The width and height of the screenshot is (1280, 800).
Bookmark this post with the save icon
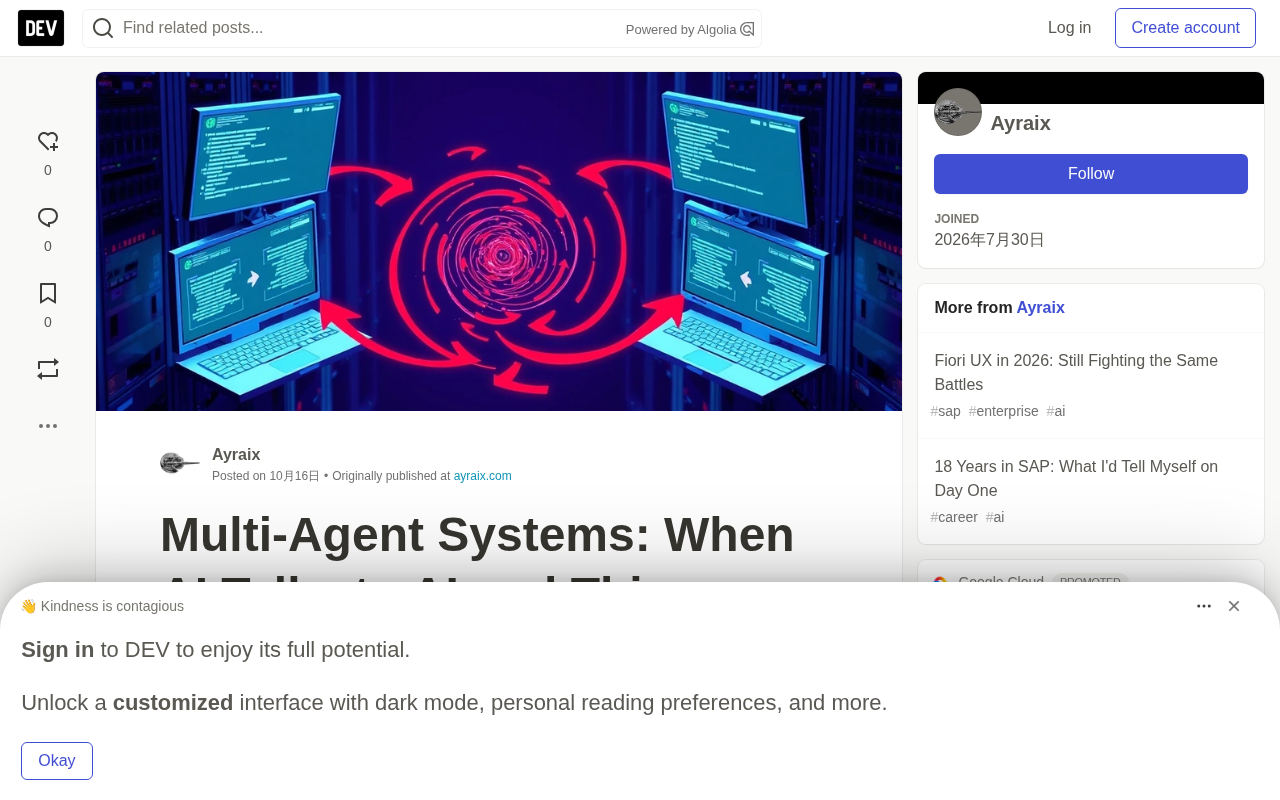pos(48,294)
